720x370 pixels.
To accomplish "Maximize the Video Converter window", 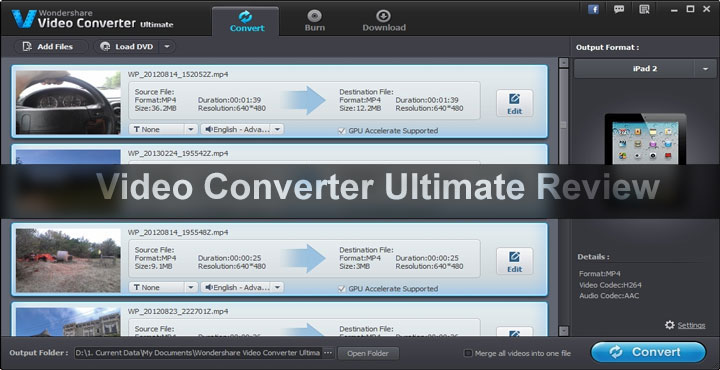I will (690, 9).
